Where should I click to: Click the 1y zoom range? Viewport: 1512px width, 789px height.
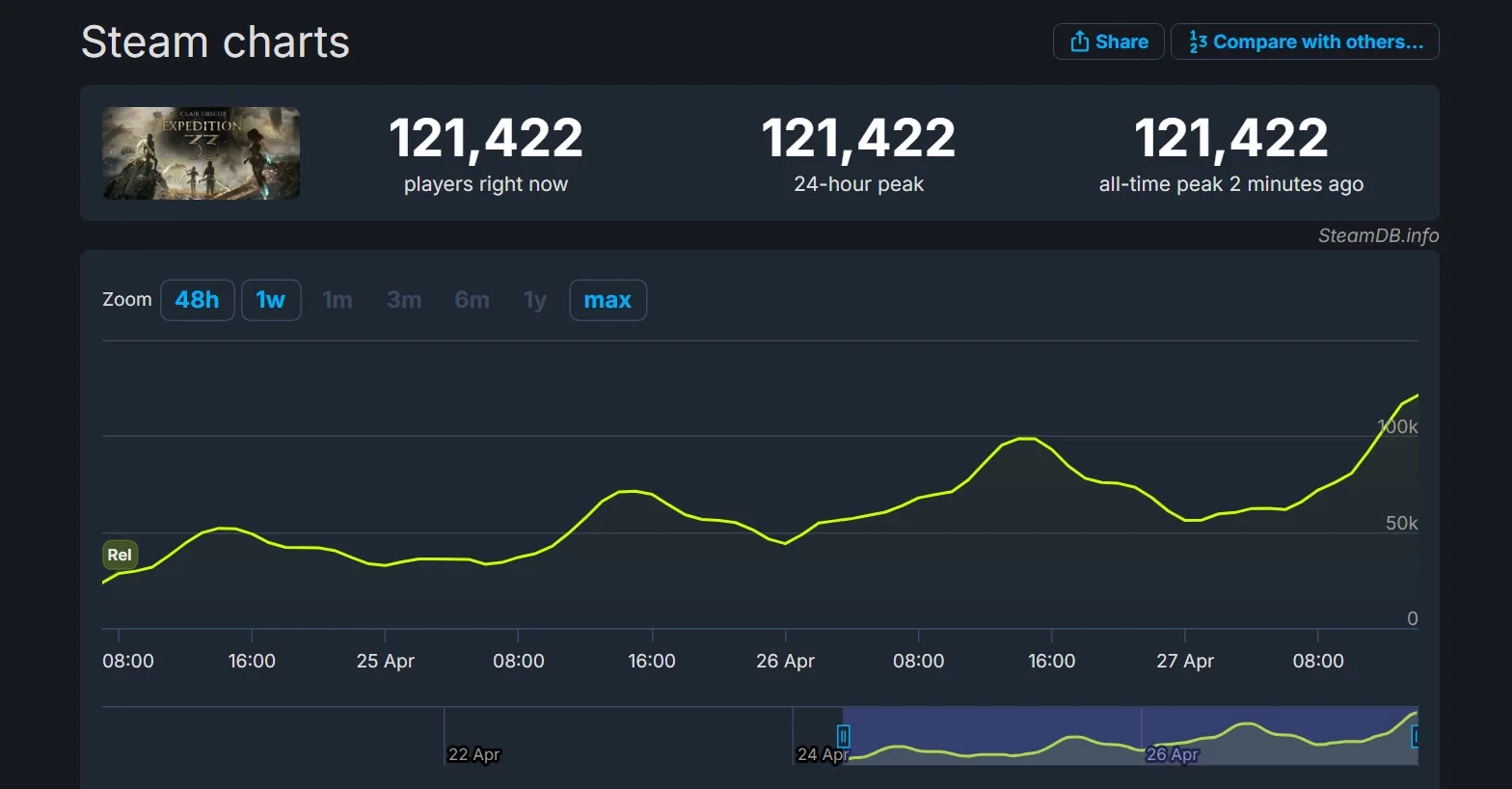[x=535, y=300]
